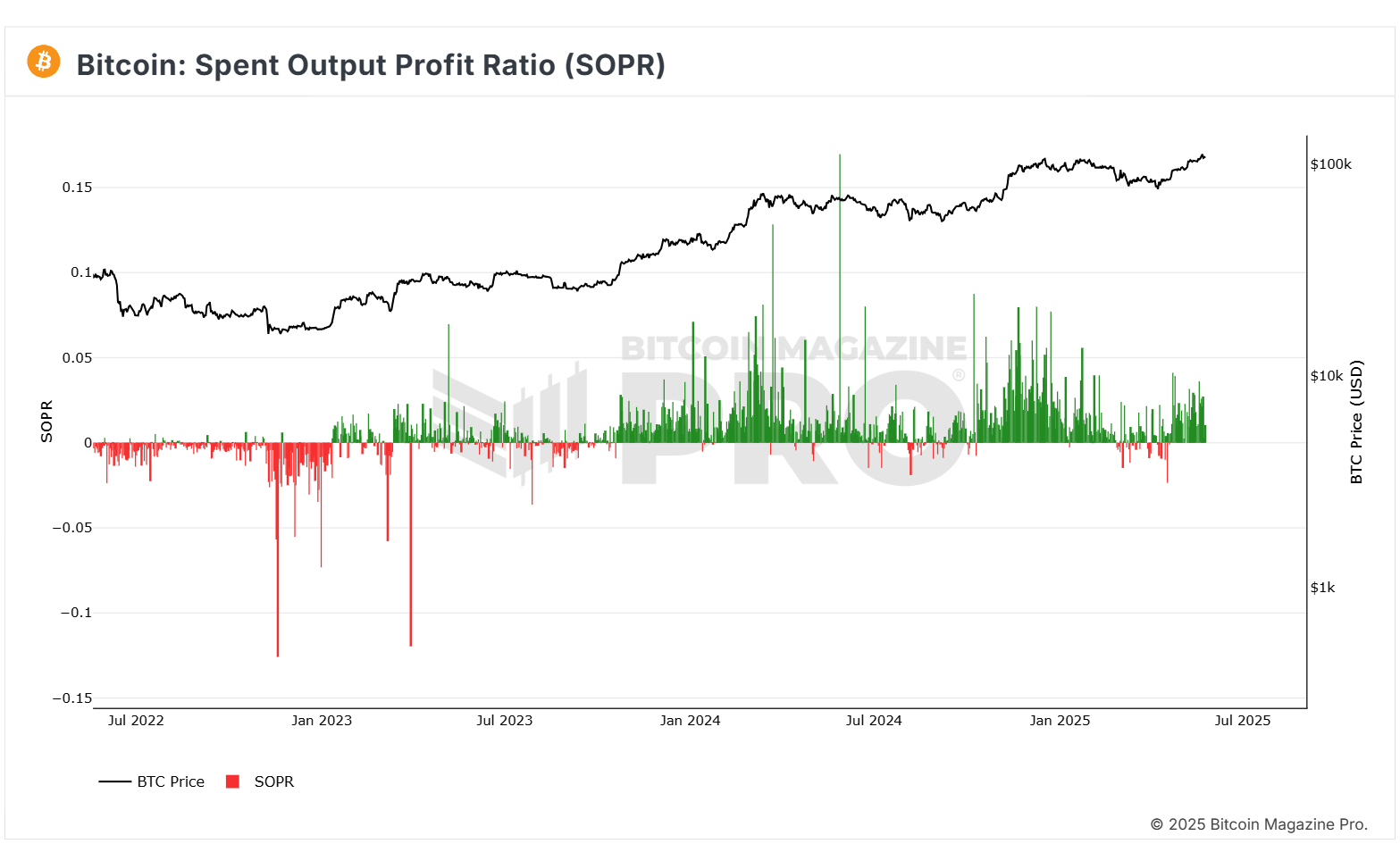Click the vertical SOPR axis title

[46, 422]
